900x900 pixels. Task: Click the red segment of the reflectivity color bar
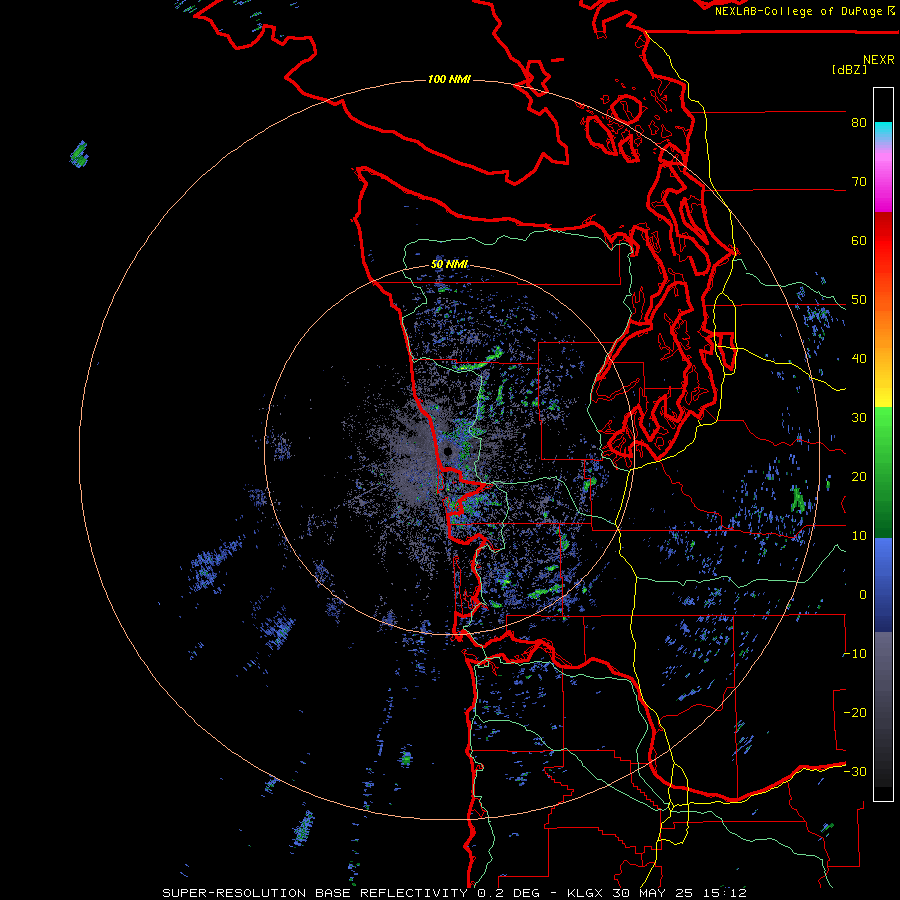pyautogui.click(x=883, y=241)
